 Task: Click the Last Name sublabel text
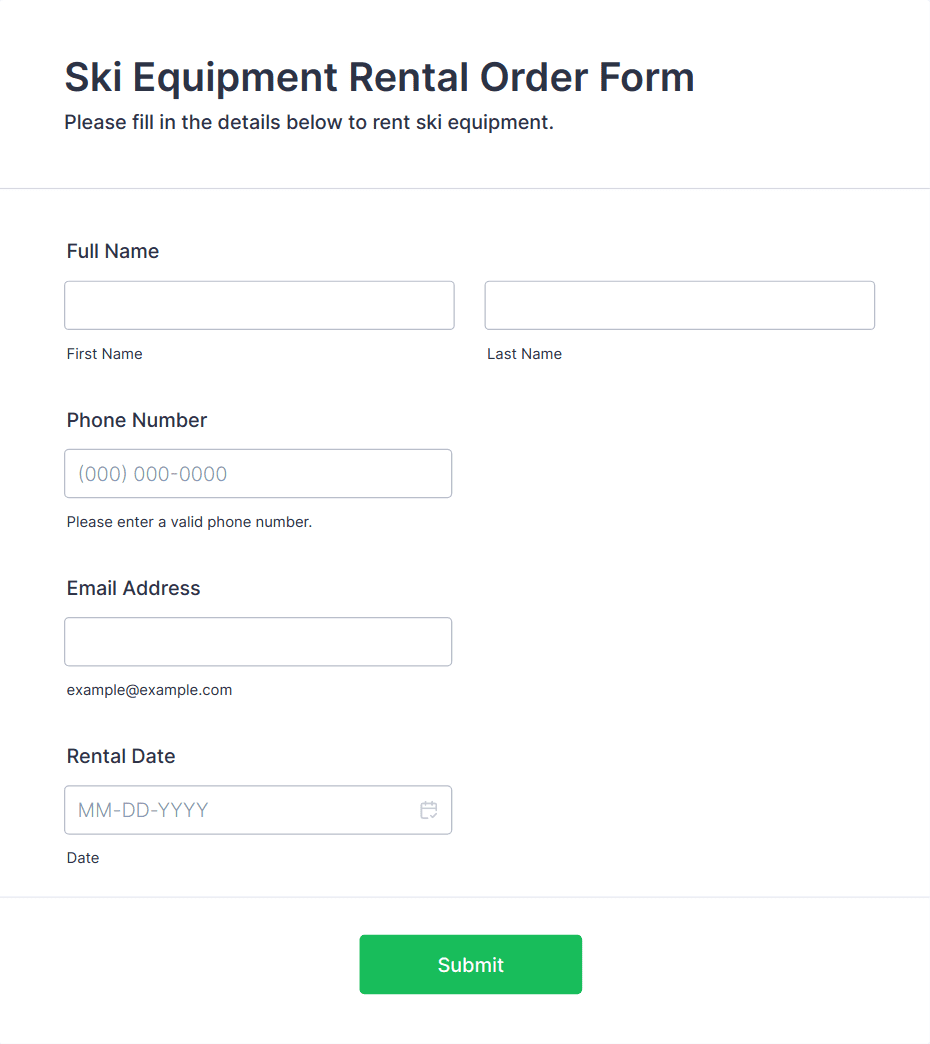524,354
